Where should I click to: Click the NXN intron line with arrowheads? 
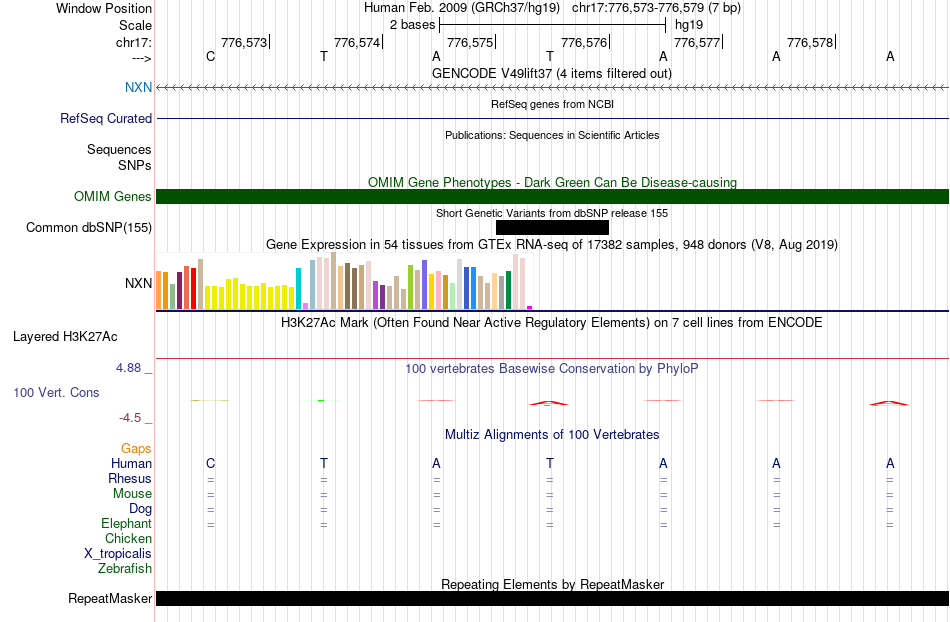tap(552, 88)
